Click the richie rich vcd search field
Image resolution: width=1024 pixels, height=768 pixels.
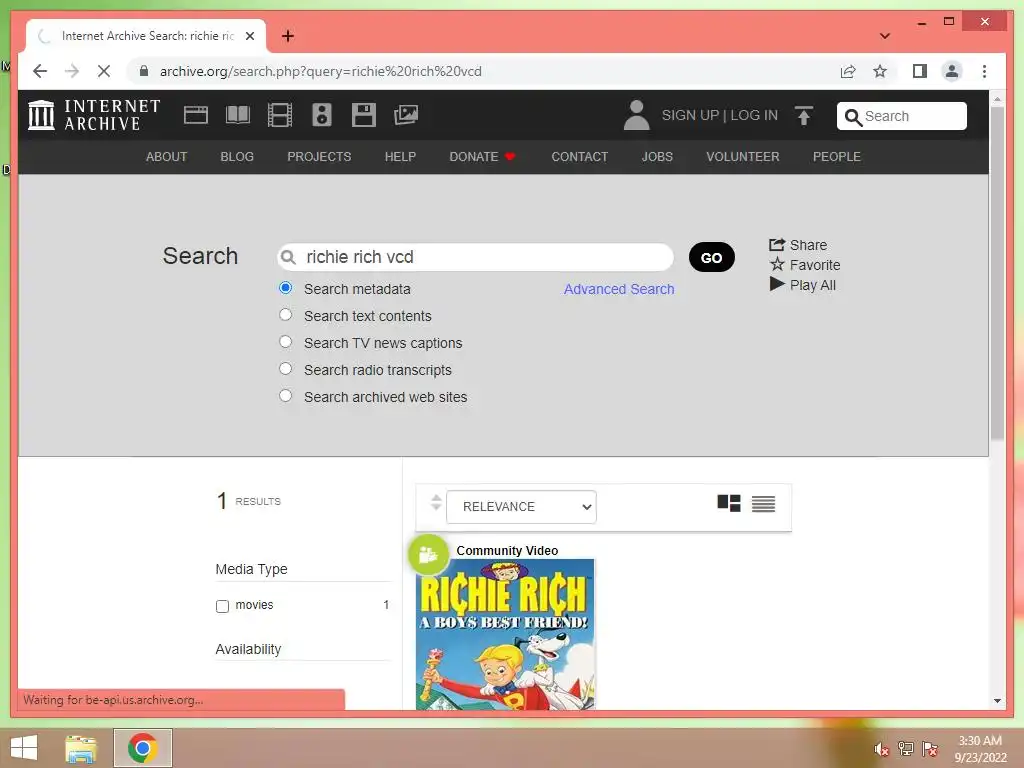(x=475, y=257)
